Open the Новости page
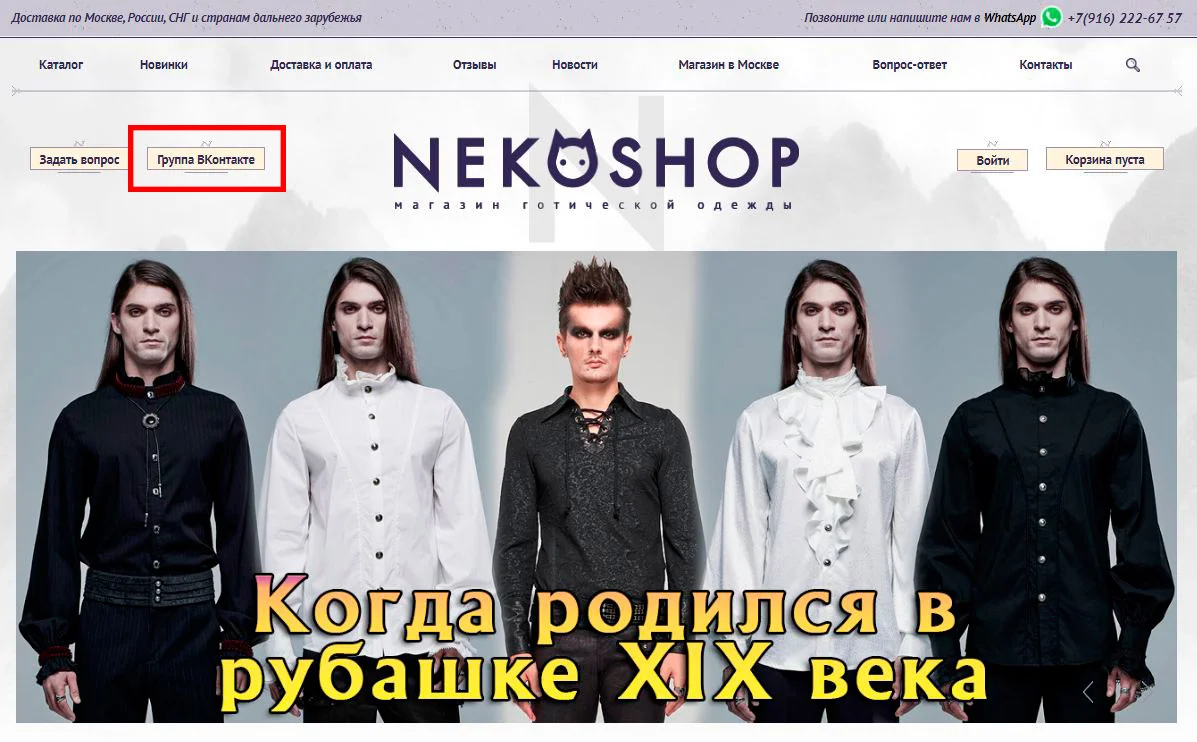The height and width of the screenshot is (742, 1197). click(x=575, y=65)
